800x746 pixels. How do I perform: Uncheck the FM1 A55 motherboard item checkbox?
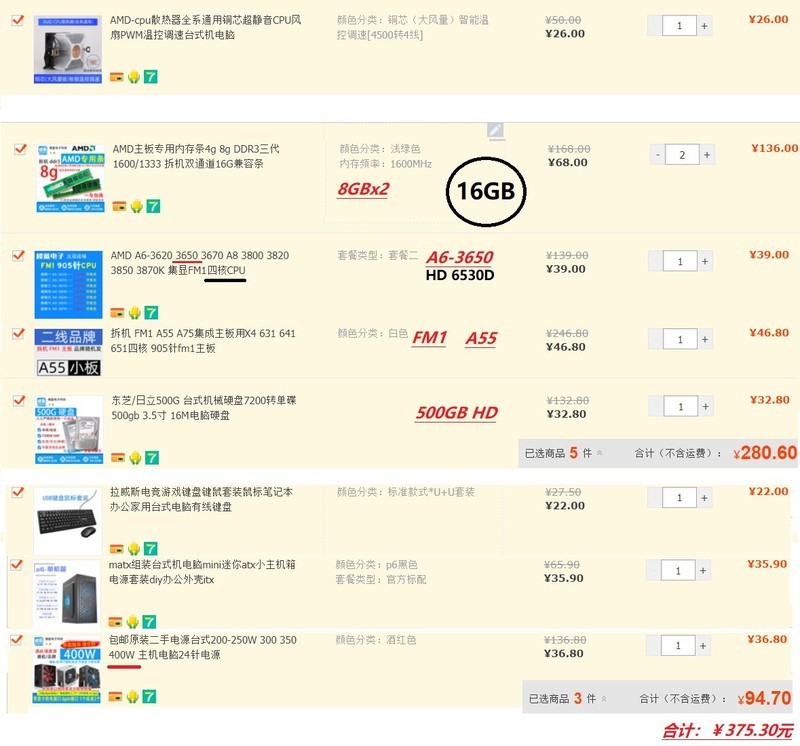[18, 333]
